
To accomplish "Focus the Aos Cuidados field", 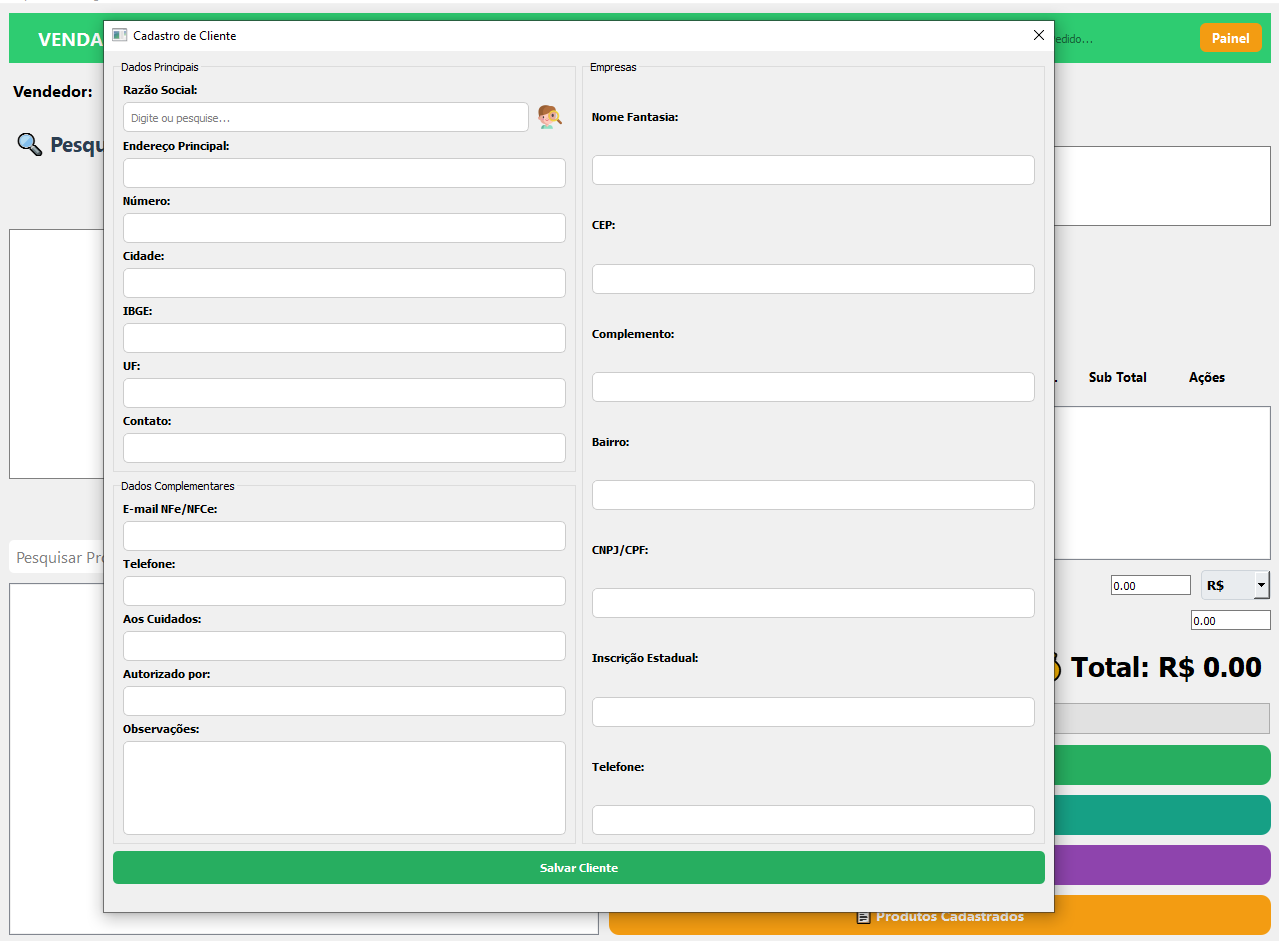I will [x=344, y=646].
